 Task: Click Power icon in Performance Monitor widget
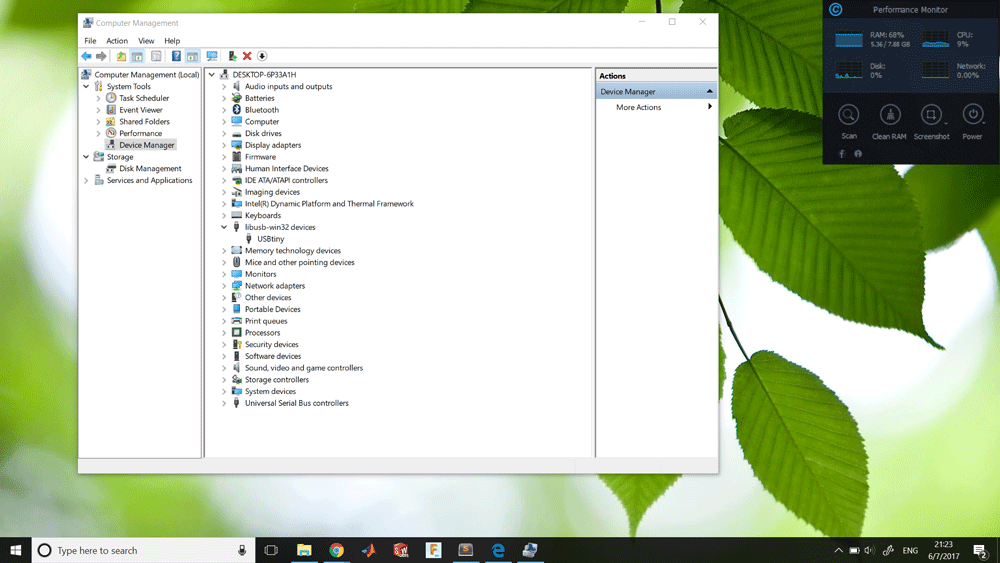click(x=973, y=115)
